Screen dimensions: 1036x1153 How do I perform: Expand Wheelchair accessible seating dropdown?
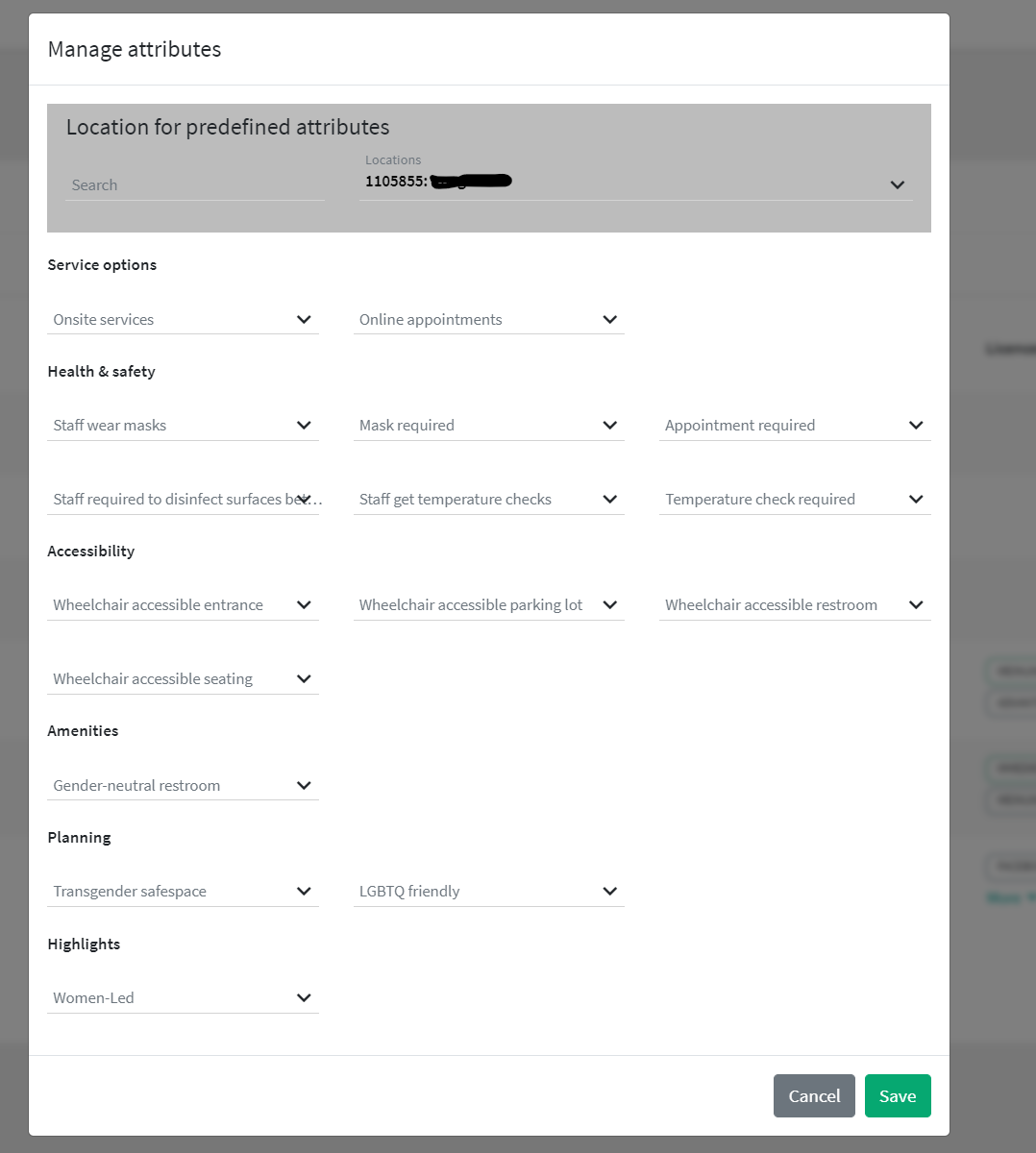pyautogui.click(x=183, y=679)
